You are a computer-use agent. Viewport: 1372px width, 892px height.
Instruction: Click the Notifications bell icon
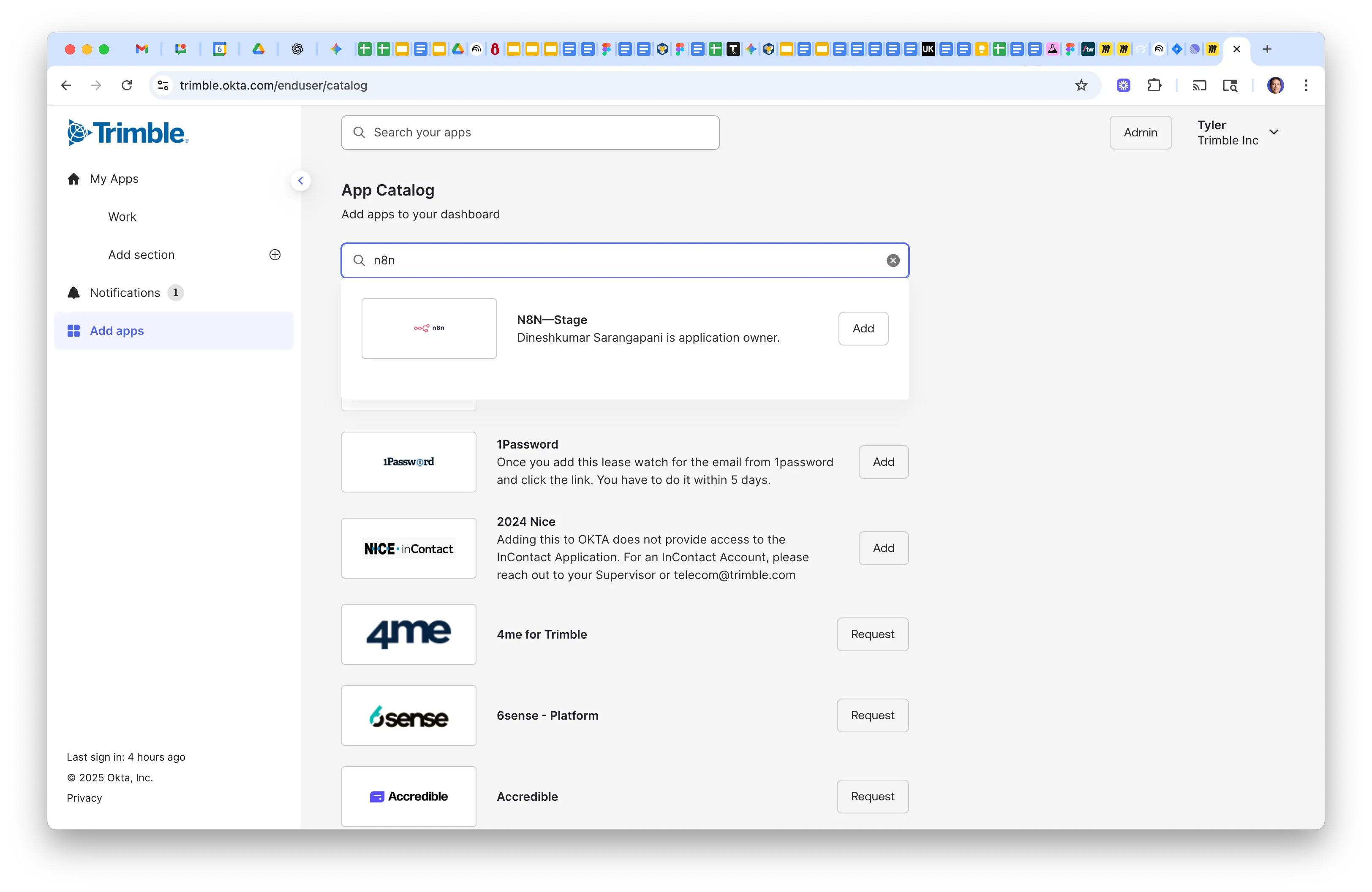click(x=74, y=293)
